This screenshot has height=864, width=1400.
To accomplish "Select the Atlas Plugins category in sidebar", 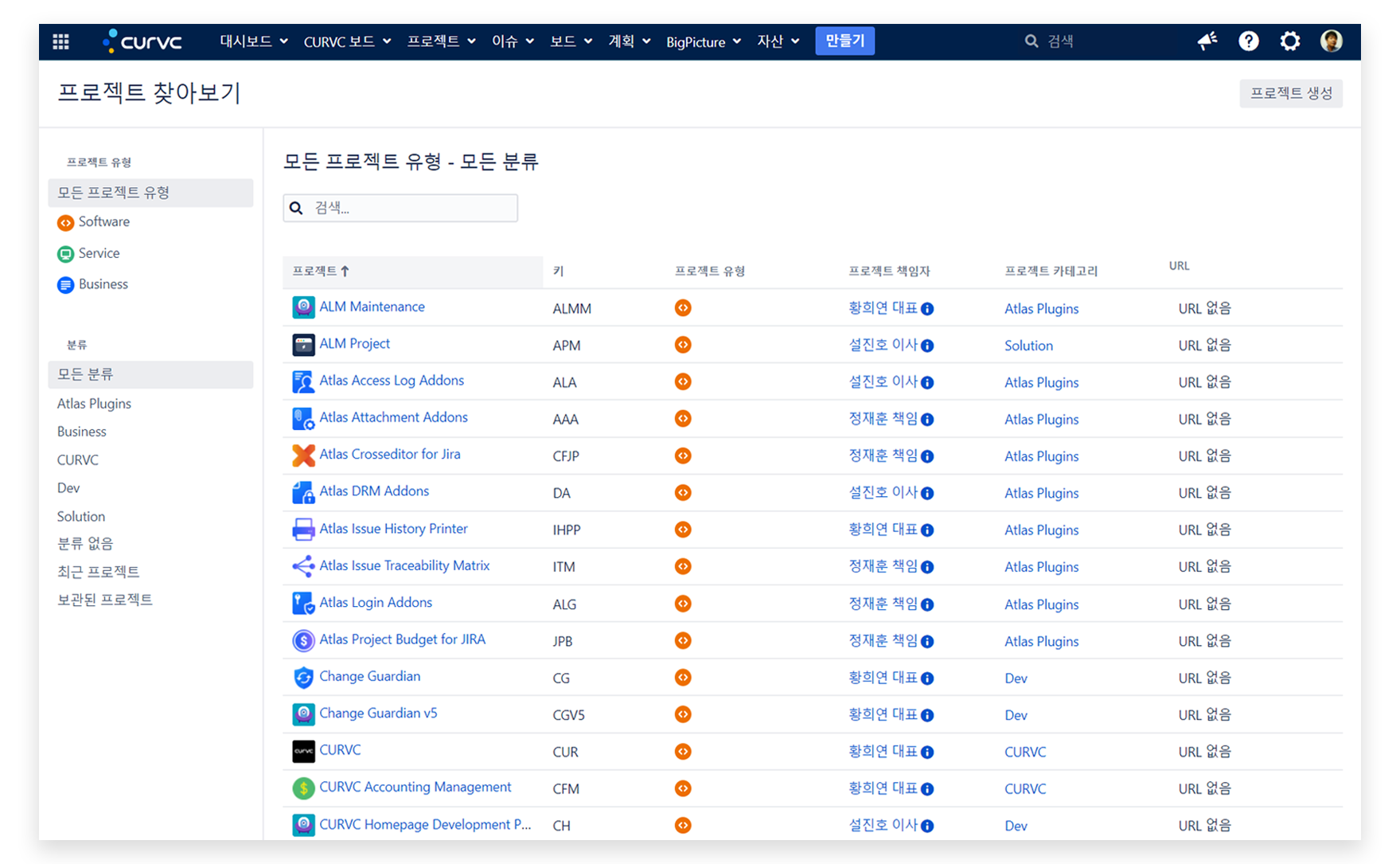I will [94, 404].
